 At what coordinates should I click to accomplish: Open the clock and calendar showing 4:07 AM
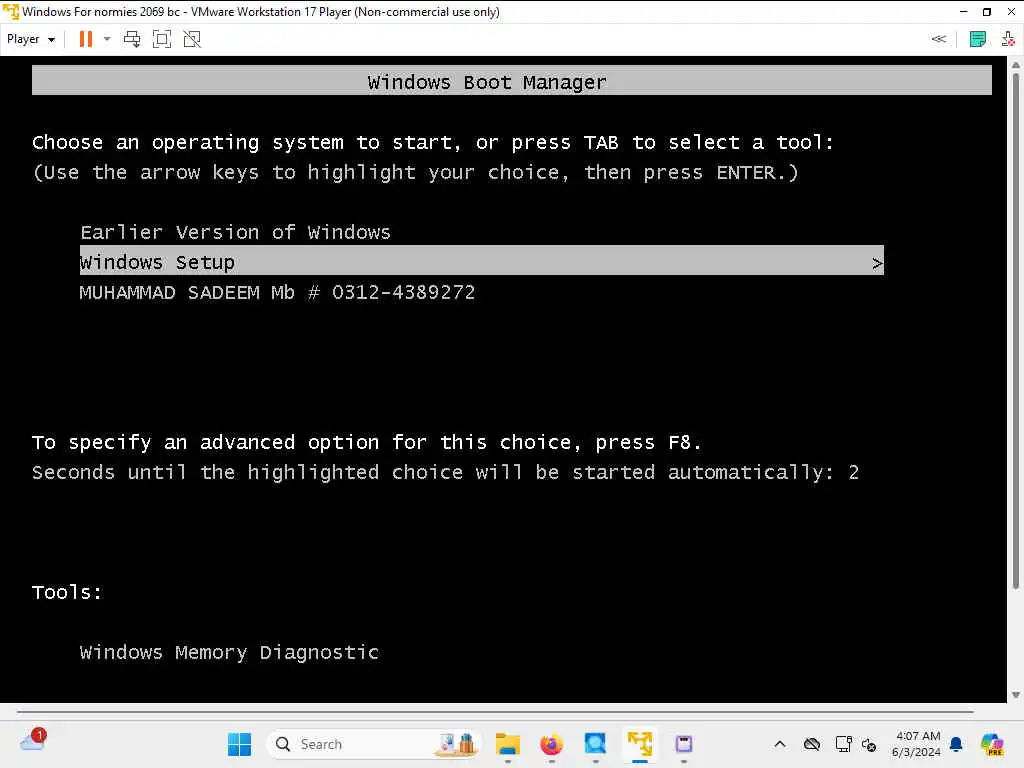click(x=917, y=744)
